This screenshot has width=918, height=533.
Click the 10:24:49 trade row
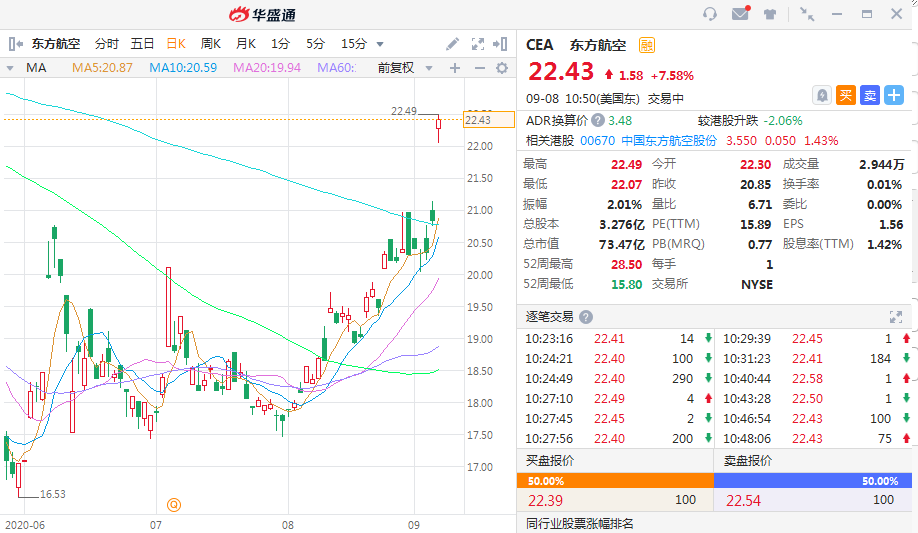615,378
